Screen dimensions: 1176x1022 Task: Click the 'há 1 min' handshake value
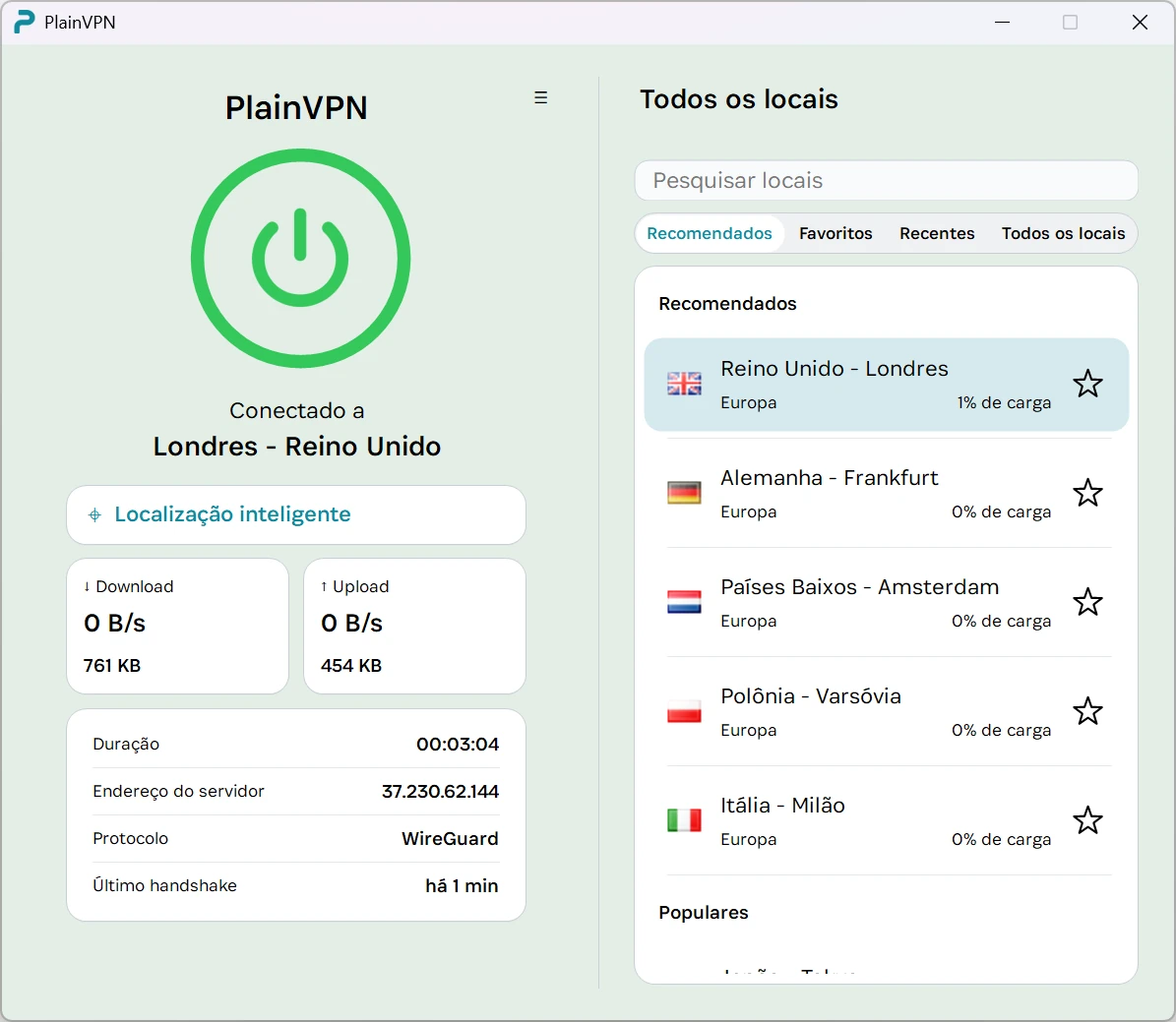(462, 885)
